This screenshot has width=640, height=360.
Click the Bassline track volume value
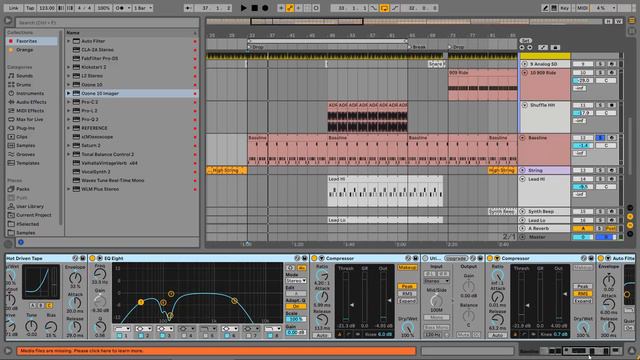583,146
